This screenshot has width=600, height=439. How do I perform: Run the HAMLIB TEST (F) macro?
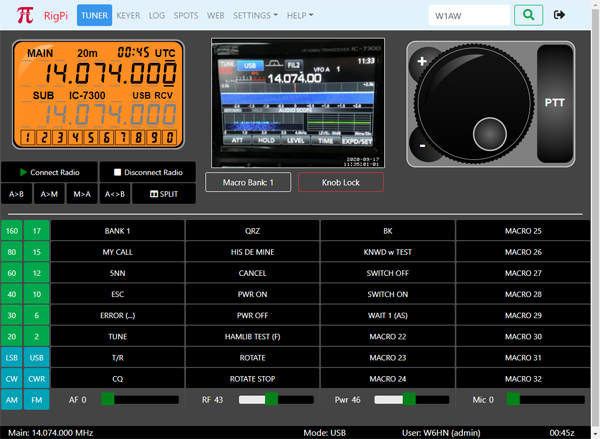pos(253,336)
